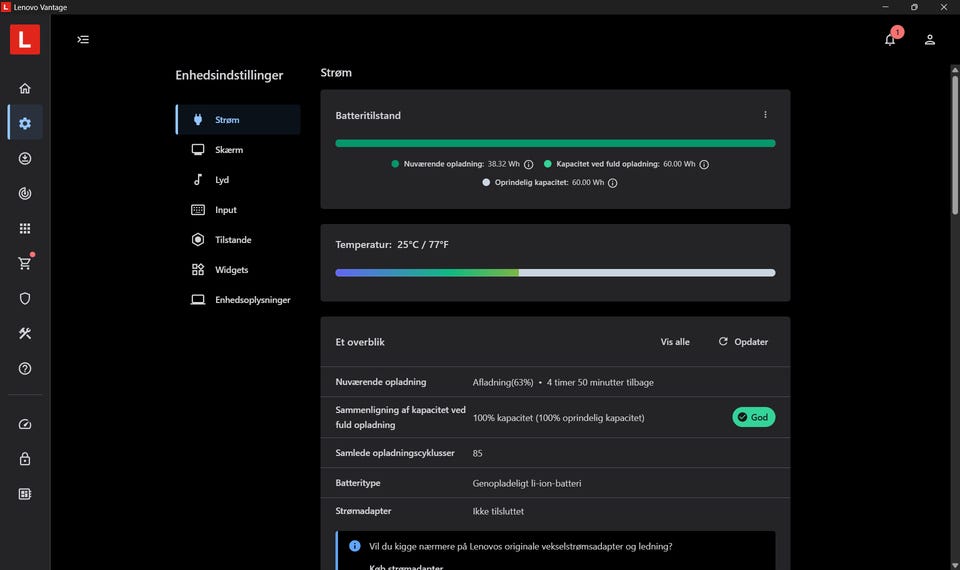960x570 pixels.
Task: Click the temperature gradient bar
Action: (x=555, y=272)
